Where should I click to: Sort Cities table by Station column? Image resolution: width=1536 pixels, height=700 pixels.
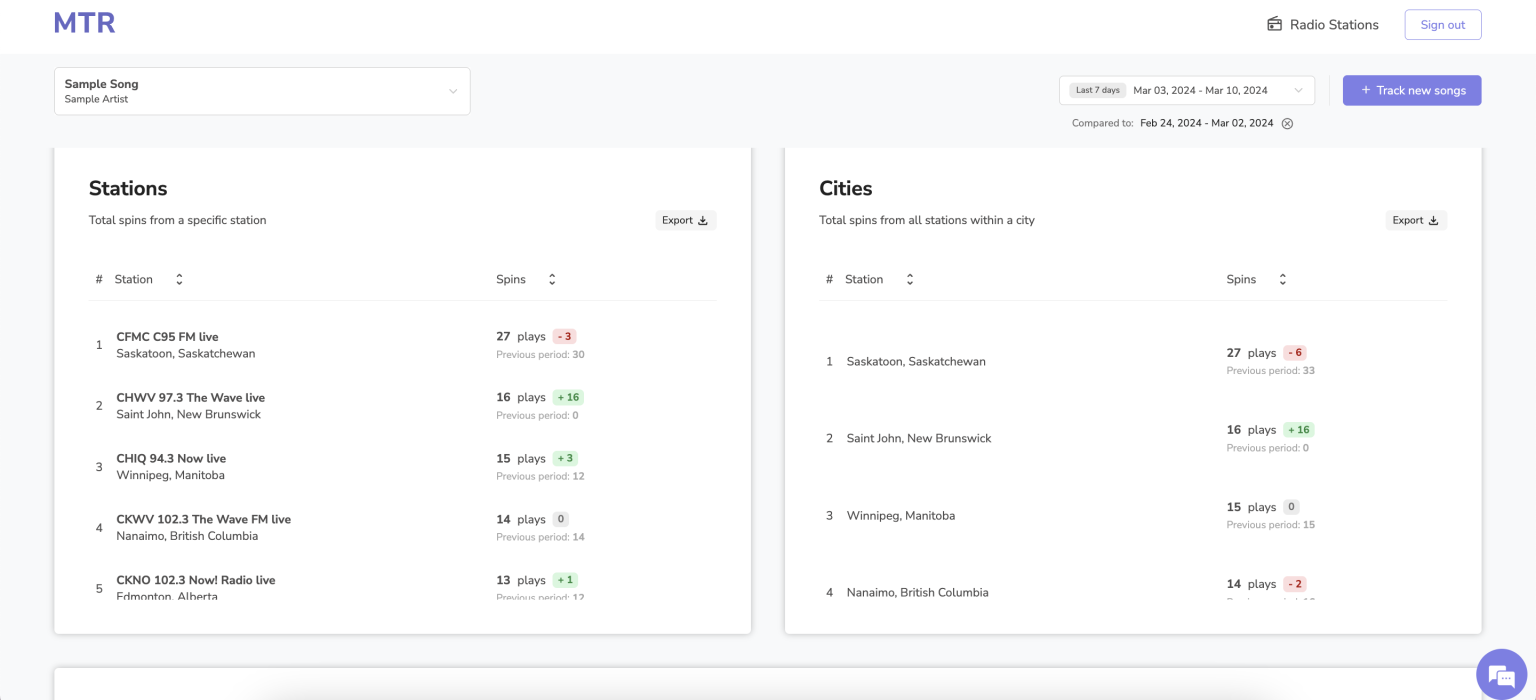click(909, 280)
